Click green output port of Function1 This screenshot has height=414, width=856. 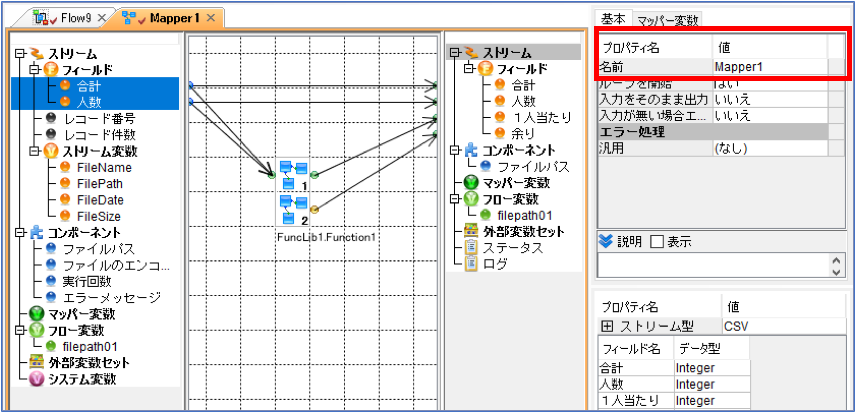tap(315, 175)
